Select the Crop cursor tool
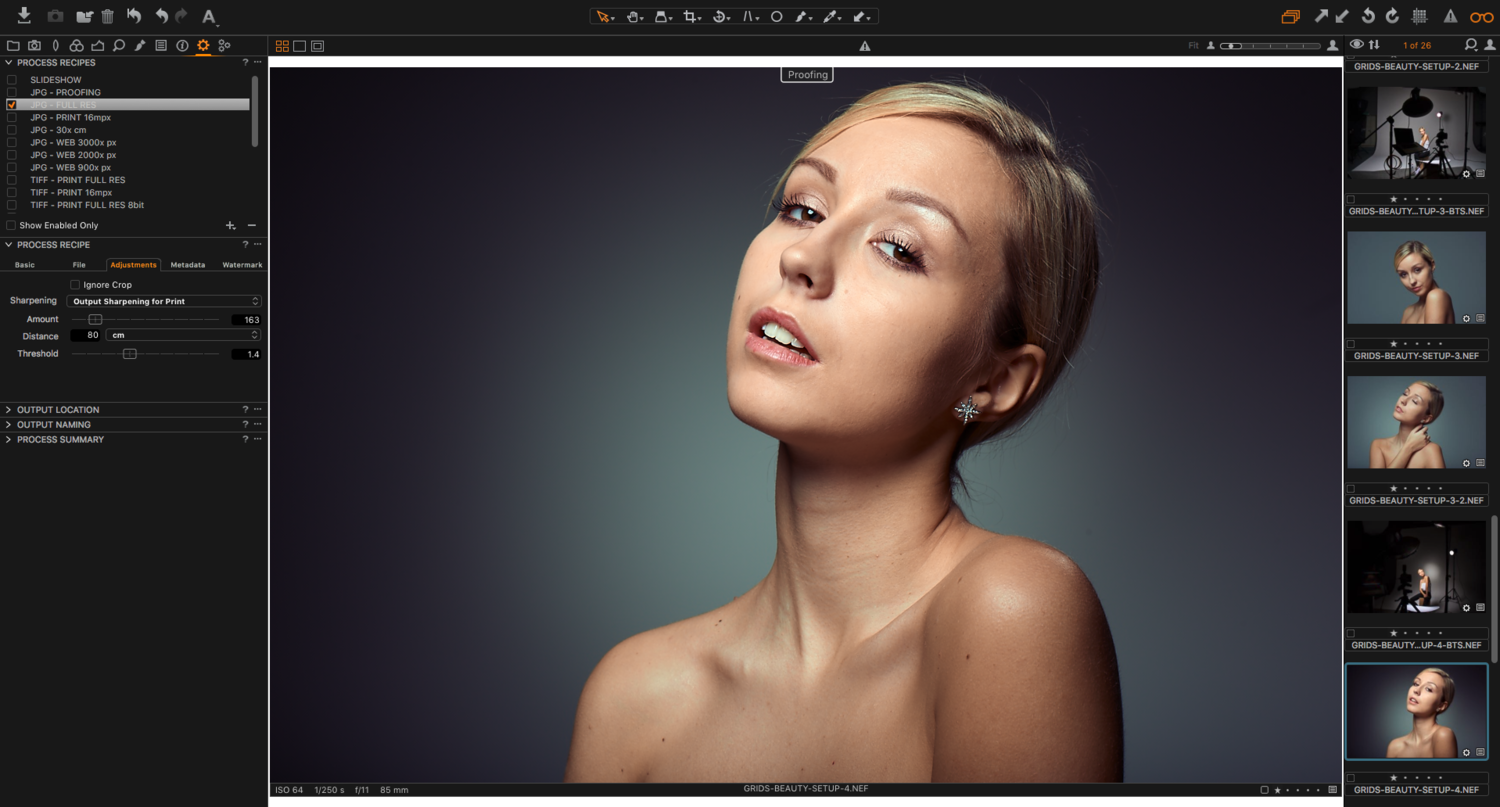Viewport: 1500px width, 807px height. [x=691, y=17]
